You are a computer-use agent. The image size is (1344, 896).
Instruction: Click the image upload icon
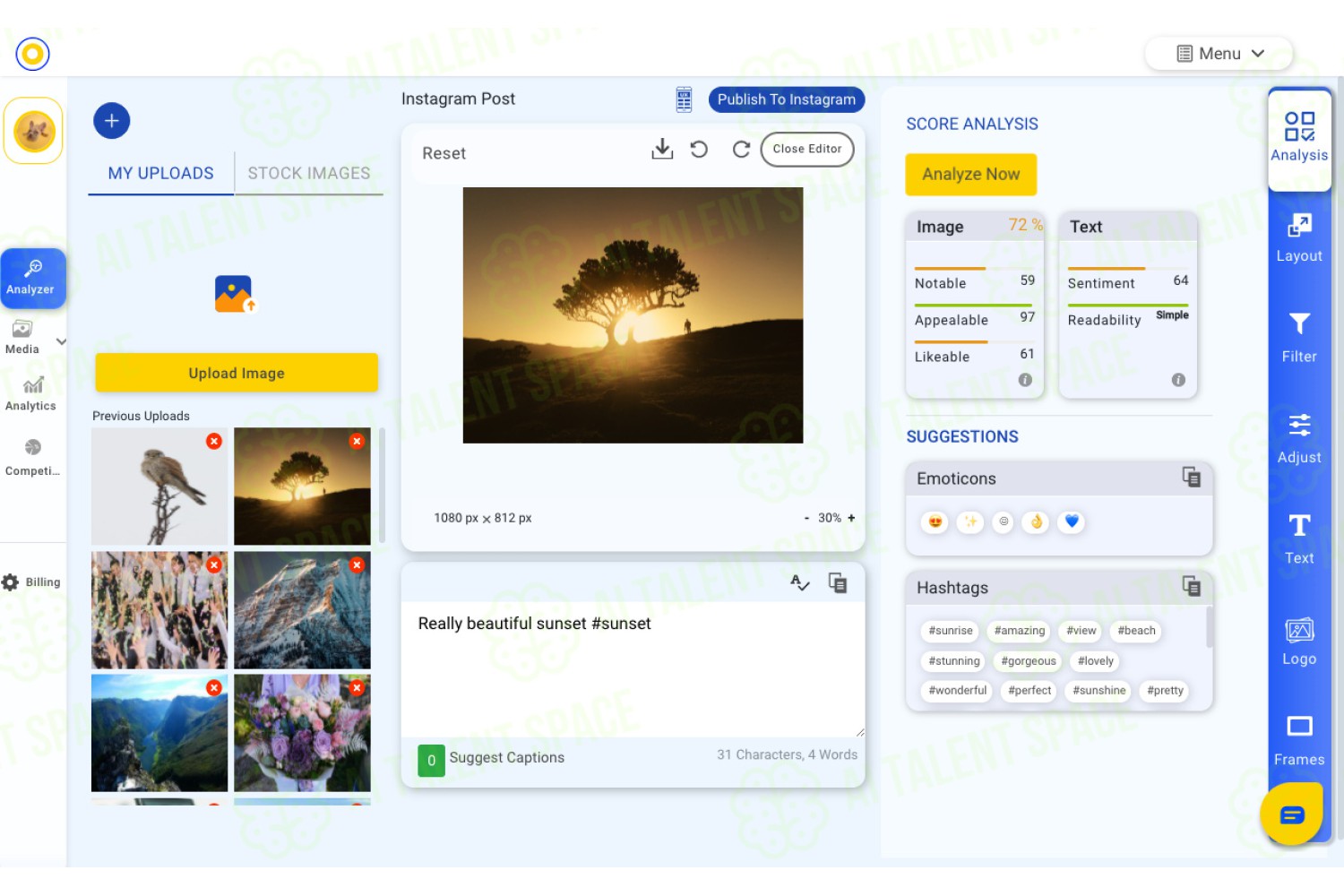235,294
